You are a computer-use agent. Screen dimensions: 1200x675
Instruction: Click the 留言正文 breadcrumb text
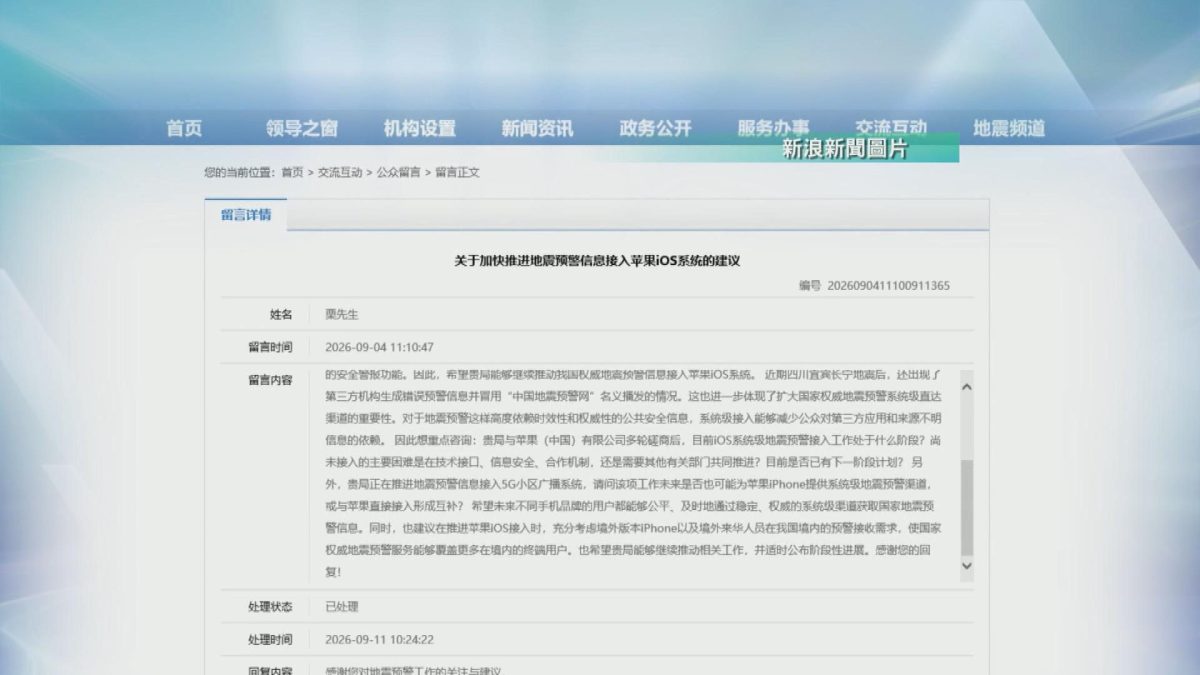pos(457,172)
